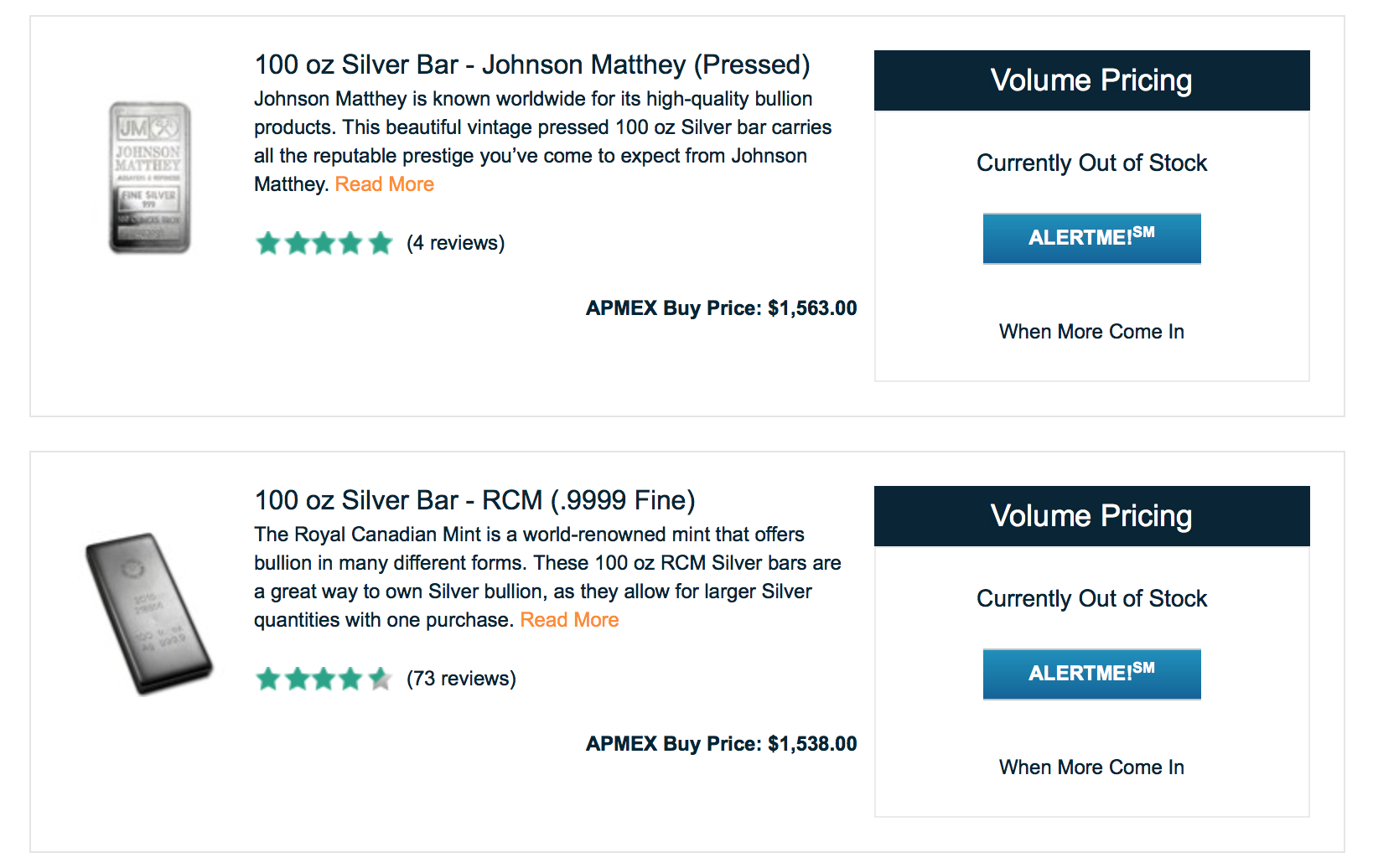Click the five-star rating for Johnson Matthey
Image resolution: width=1373 pixels, height=868 pixels.
point(324,243)
